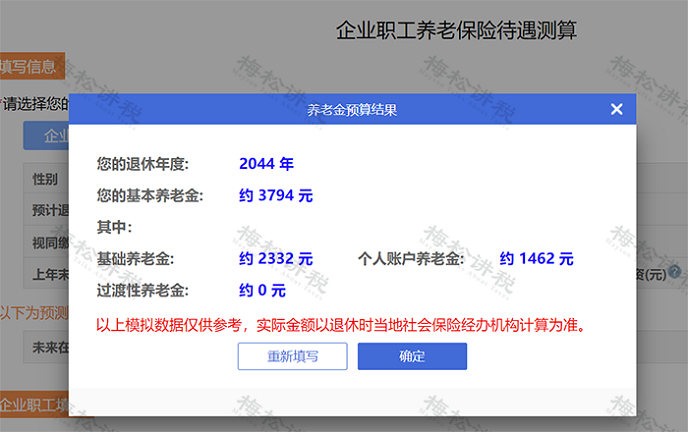Click the 确定 button
The height and width of the screenshot is (432, 688).
(x=412, y=357)
